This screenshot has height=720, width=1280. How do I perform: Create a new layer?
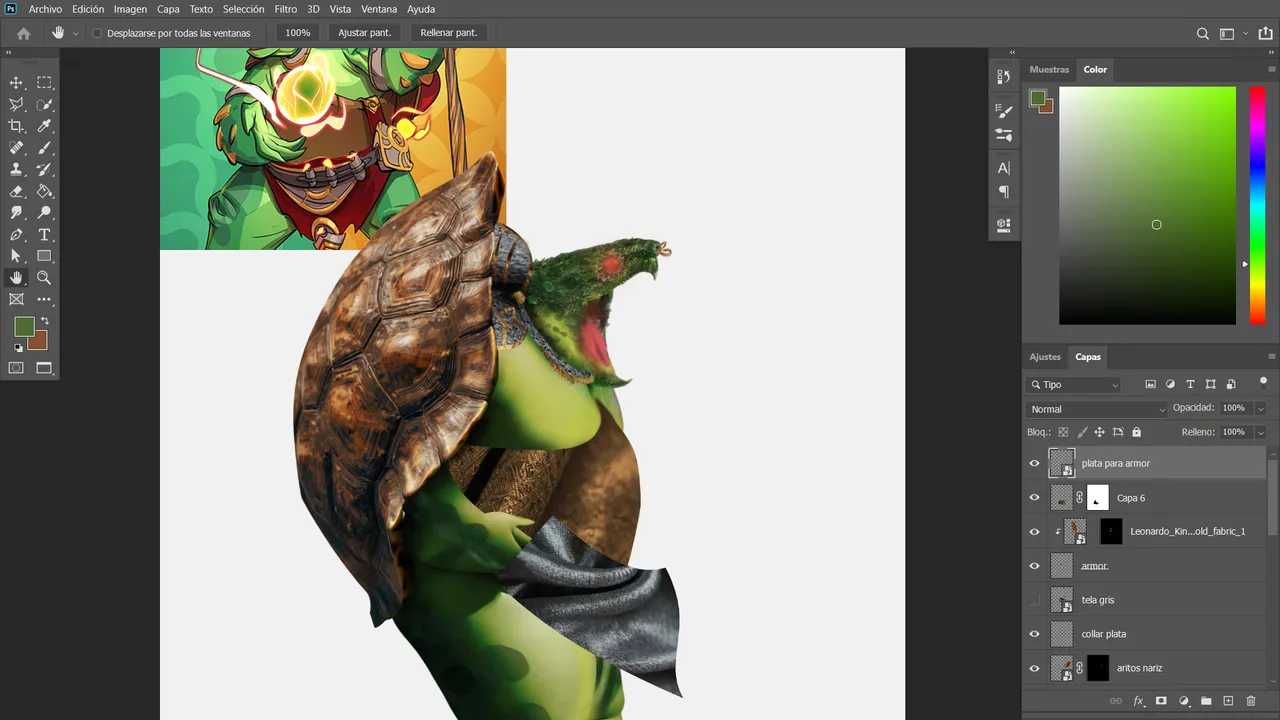click(x=1228, y=701)
